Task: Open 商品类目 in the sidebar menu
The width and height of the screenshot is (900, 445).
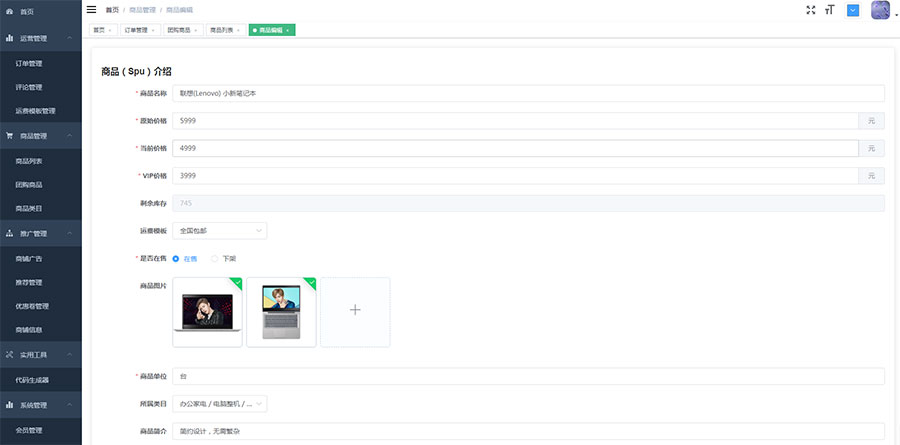Action: (x=41, y=208)
